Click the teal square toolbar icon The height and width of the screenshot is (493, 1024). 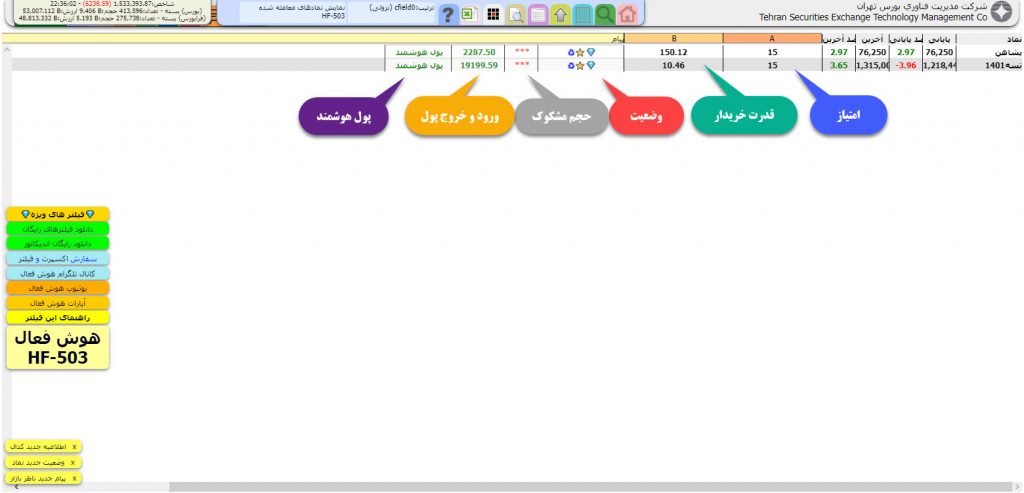(583, 15)
